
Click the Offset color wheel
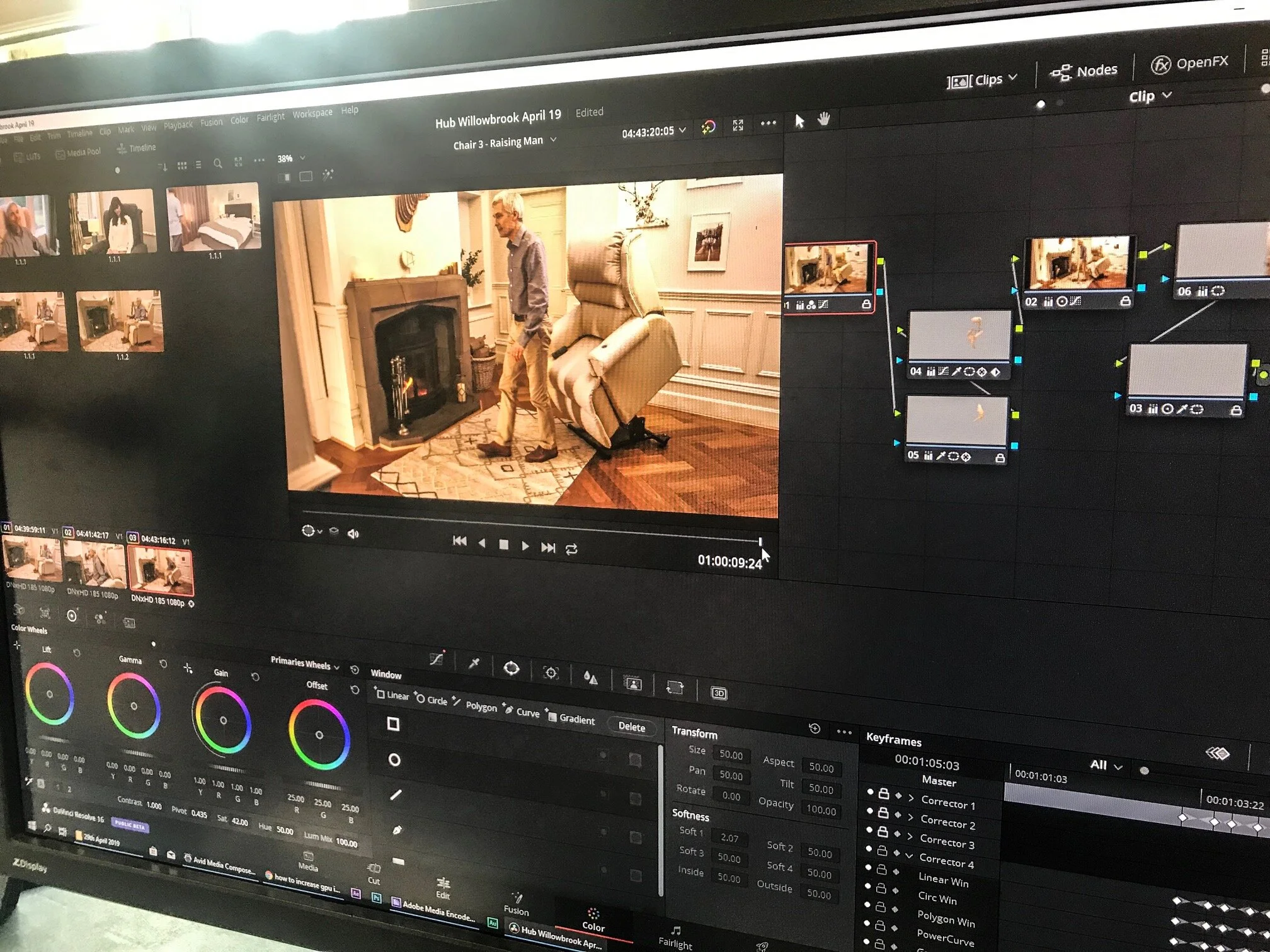point(319,734)
